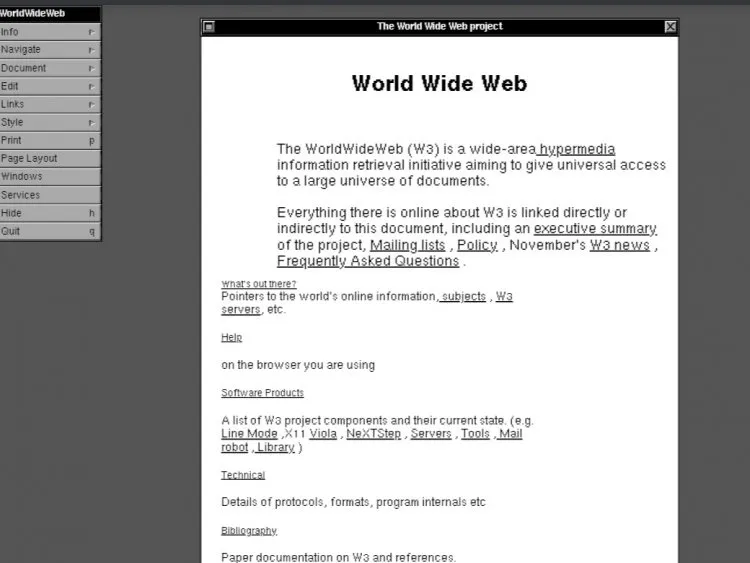Open the Style menu
750x563 pixels.
[x=49, y=122]
